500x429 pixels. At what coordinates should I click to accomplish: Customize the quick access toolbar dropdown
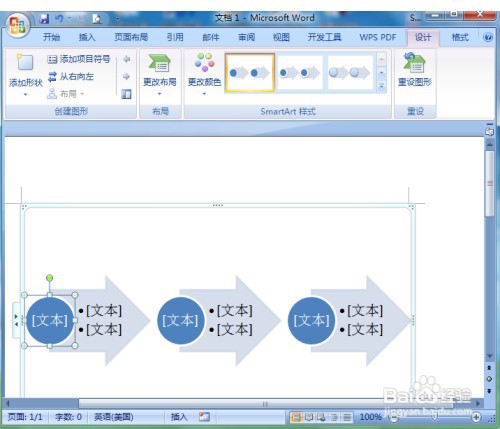(117, 19)
